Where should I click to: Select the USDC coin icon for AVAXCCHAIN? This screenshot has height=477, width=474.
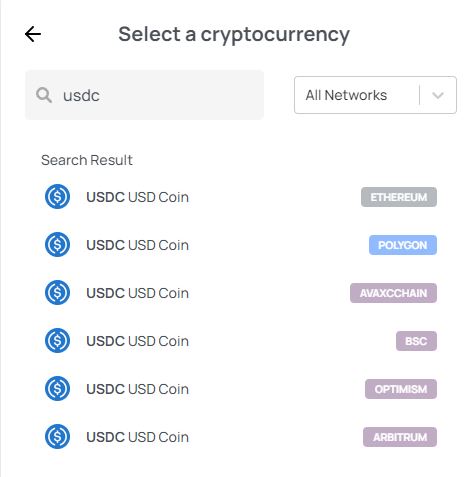pos(58,293)
